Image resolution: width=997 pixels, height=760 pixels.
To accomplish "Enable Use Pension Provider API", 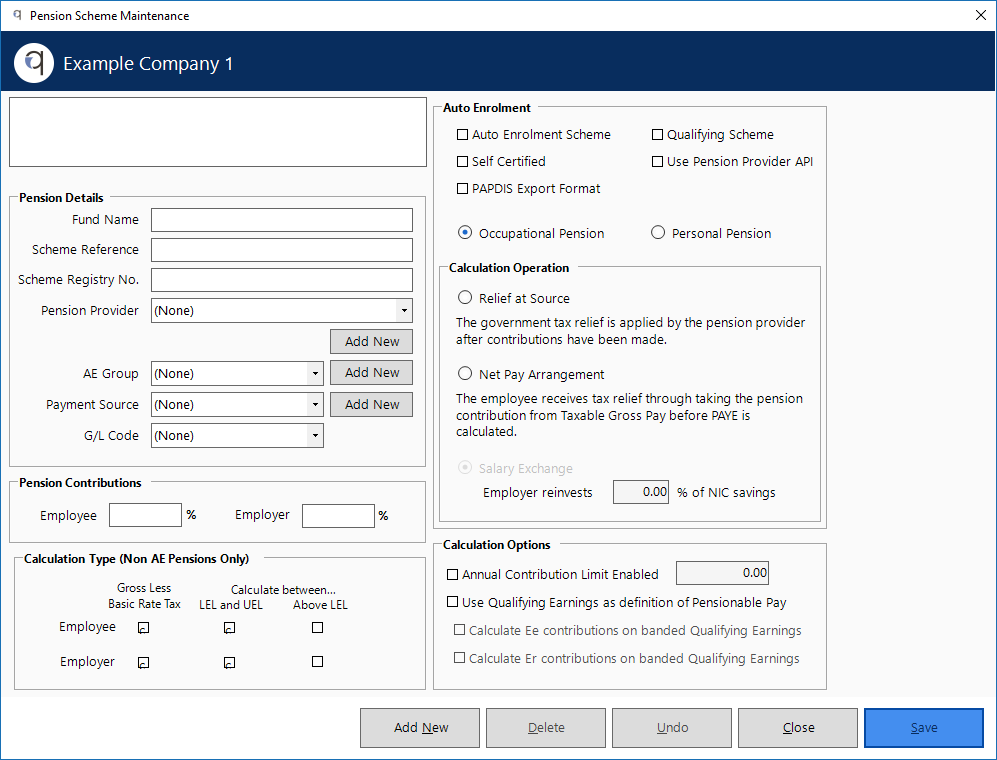I will click(657, 162).
